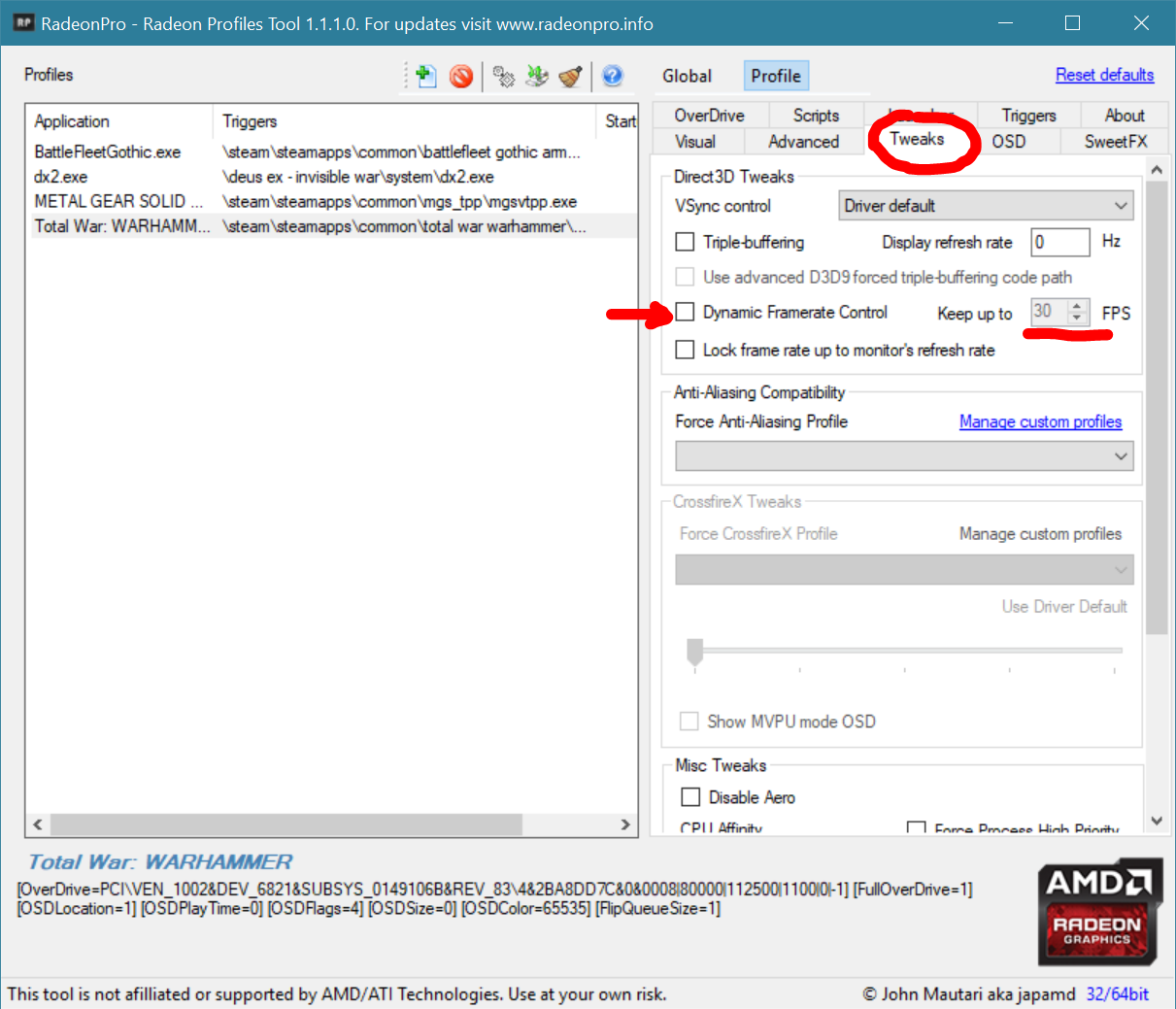Click the Reset defaults link
This screenshot has width=1176, height=1009.
(x=1104, y=75)
